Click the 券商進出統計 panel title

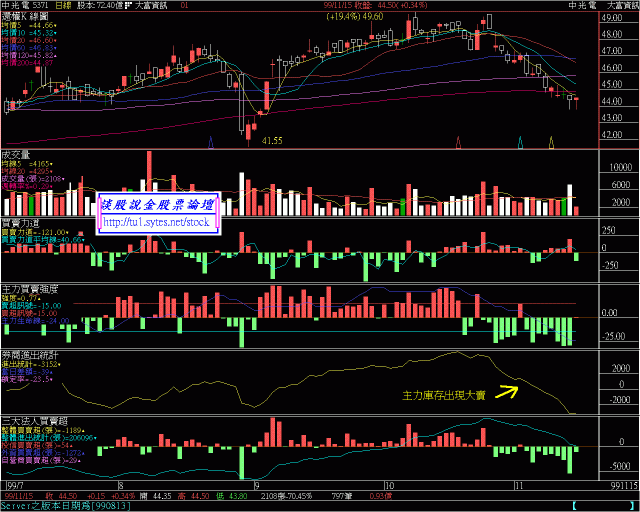pos(30,355)
